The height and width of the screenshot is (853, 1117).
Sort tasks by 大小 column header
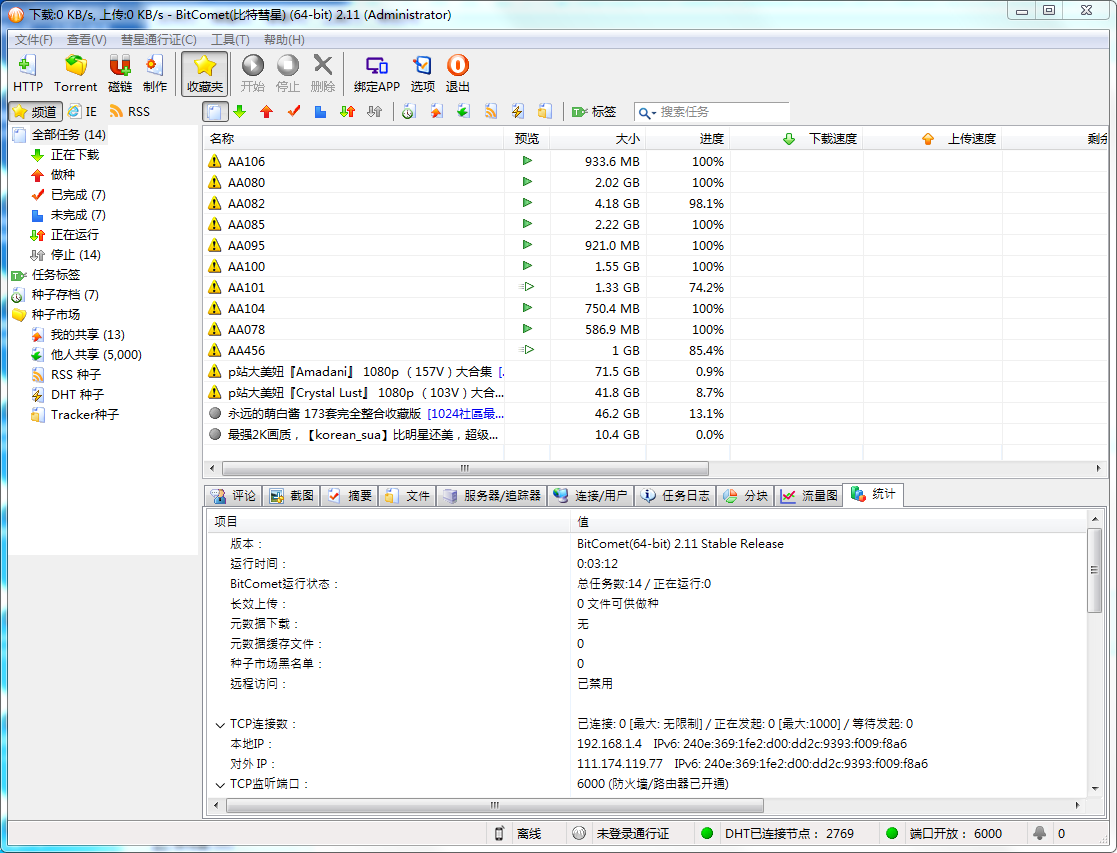click(598, 138)
